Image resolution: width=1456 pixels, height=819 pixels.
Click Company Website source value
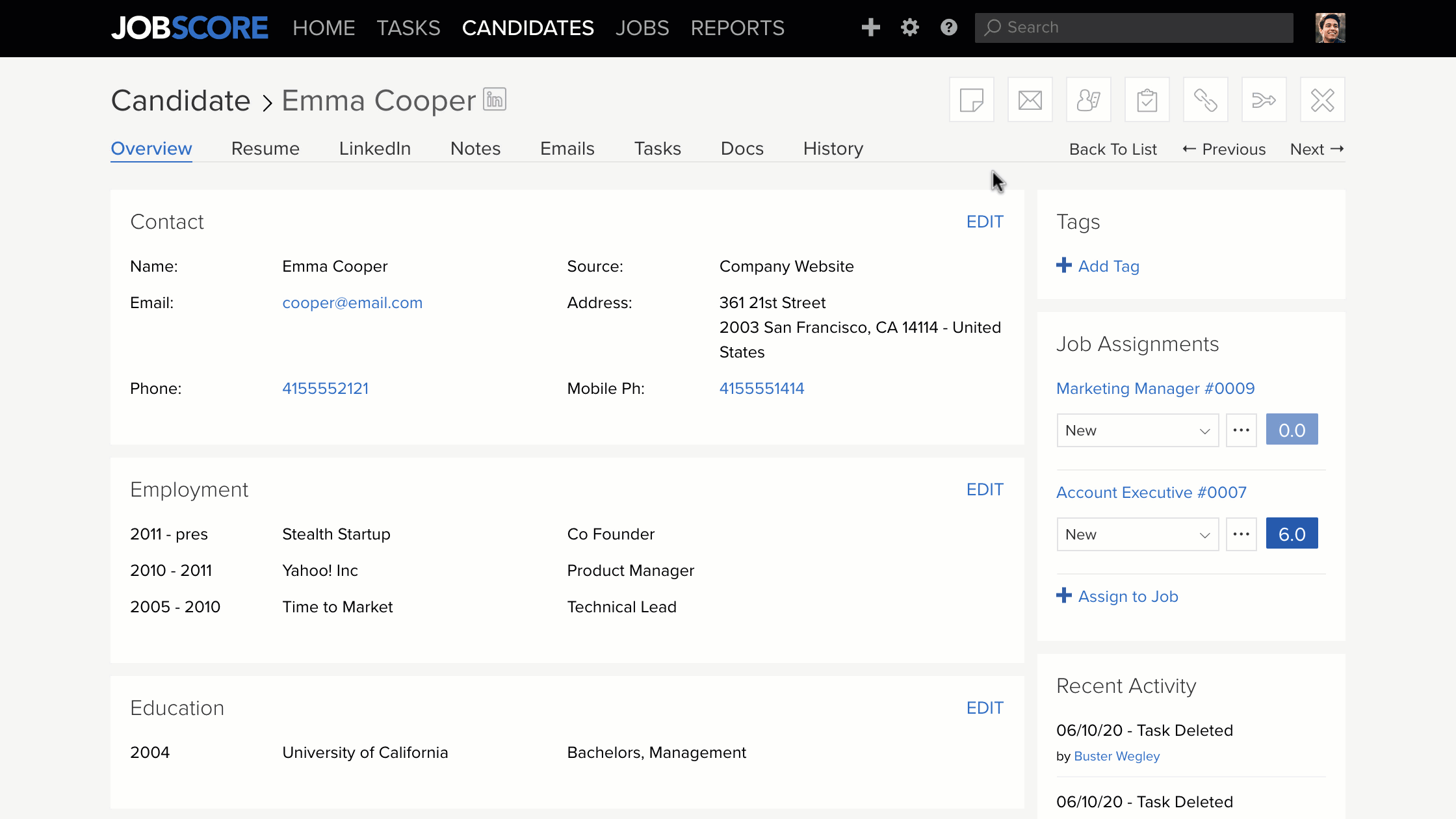coord(786,266)
